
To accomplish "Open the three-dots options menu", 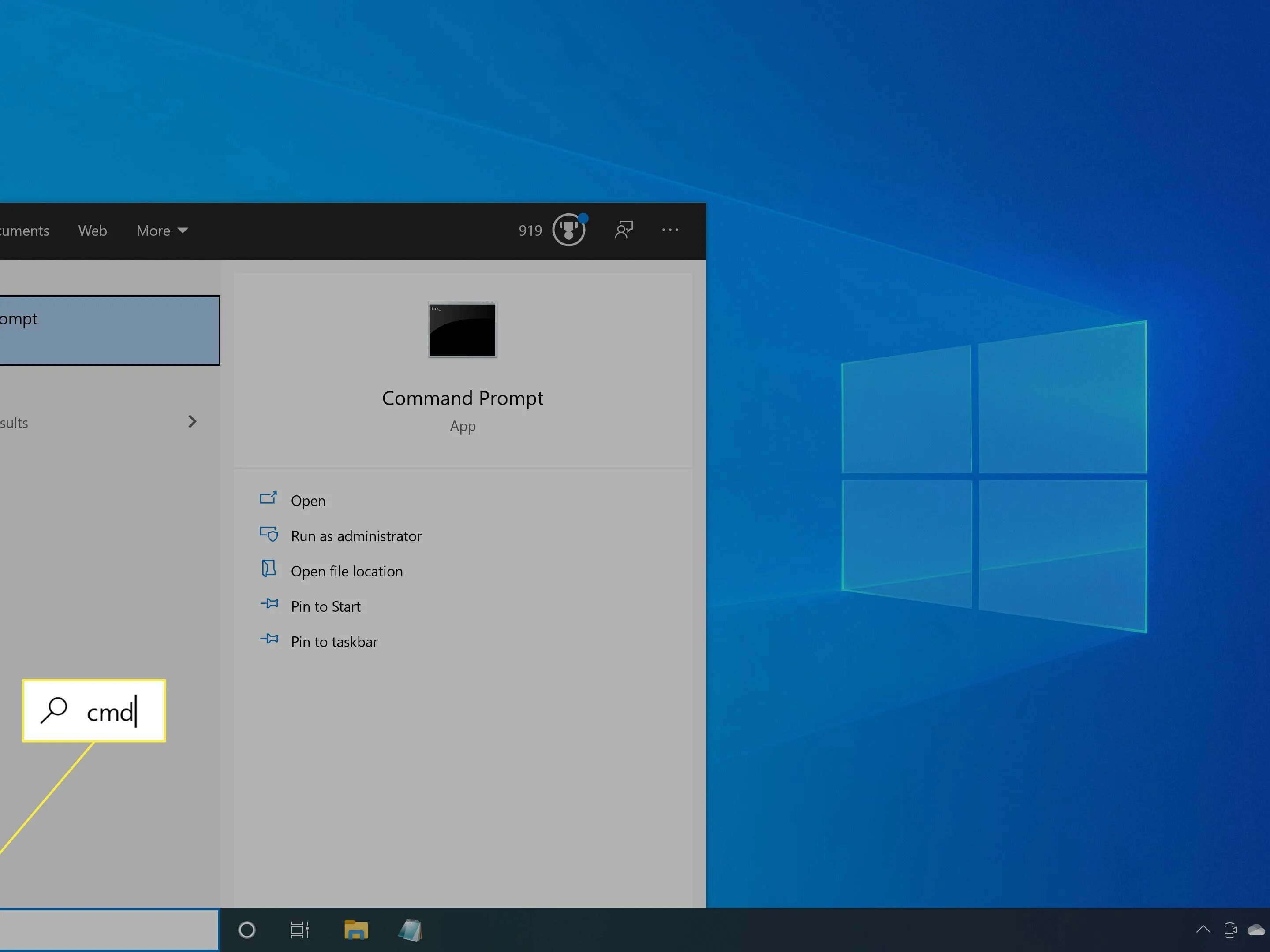I will coord(670,230).
